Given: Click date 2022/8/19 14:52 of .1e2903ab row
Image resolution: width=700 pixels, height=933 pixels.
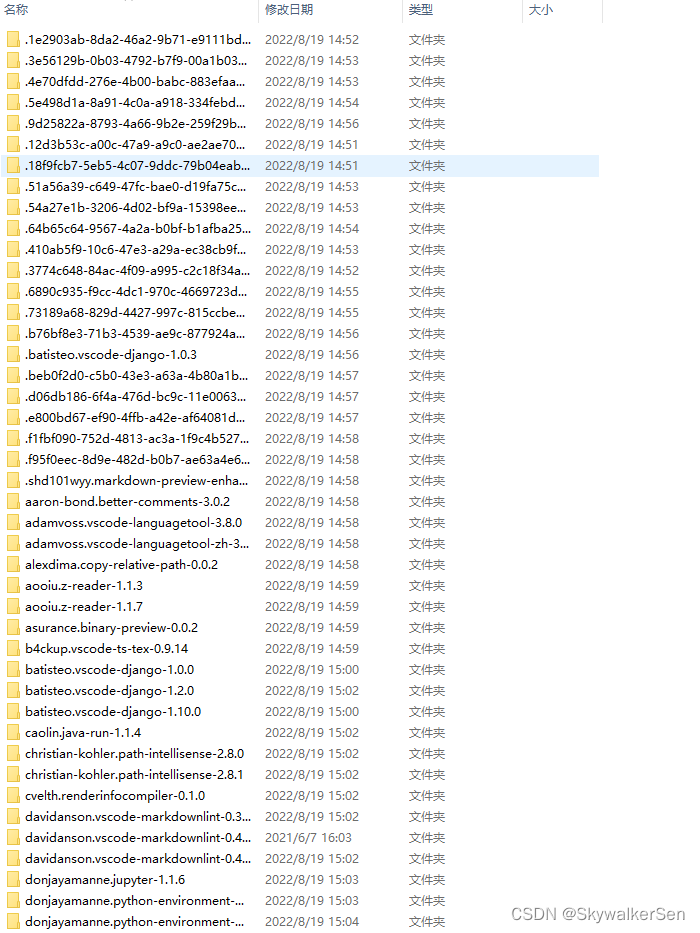Looking at the screenshot, I should pyautogui.click(x=312, y=40).
